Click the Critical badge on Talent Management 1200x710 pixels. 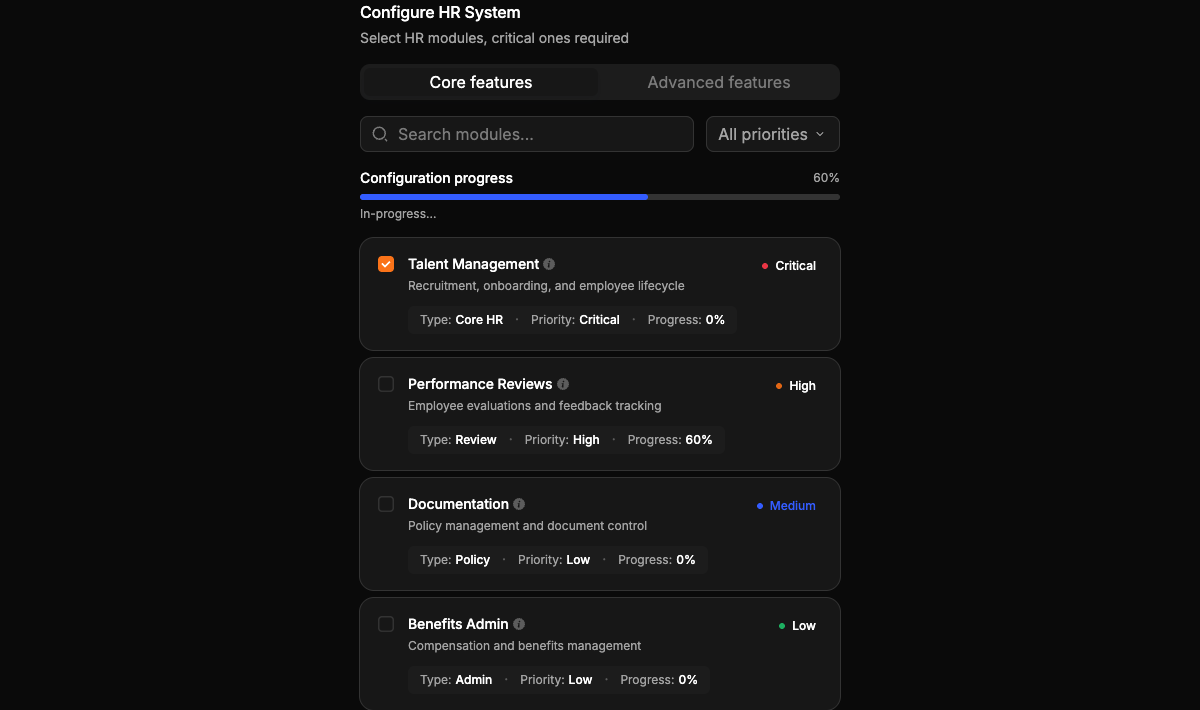(x=789, y=266)
